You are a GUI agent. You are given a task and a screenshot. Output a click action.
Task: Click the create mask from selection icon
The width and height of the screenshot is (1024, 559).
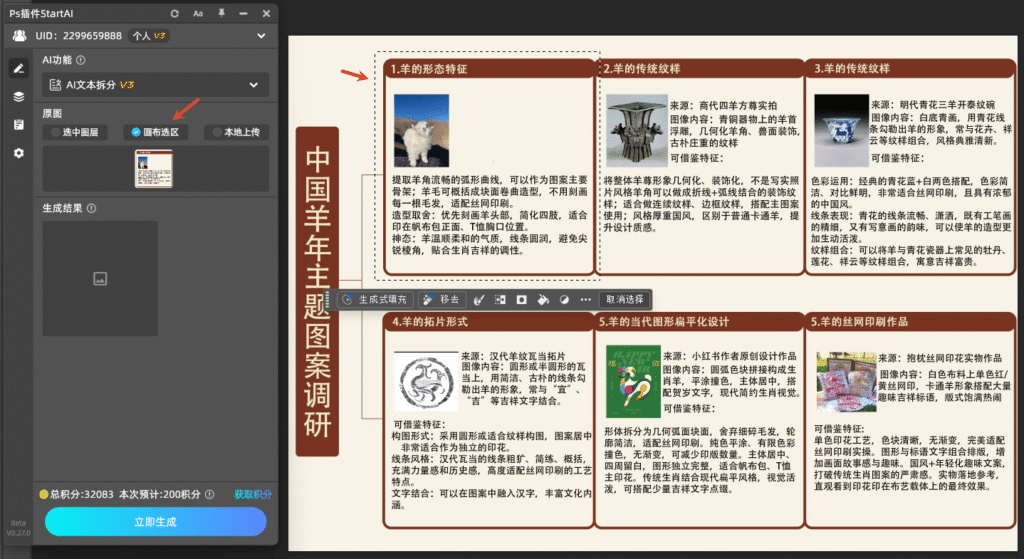point(521,300)
